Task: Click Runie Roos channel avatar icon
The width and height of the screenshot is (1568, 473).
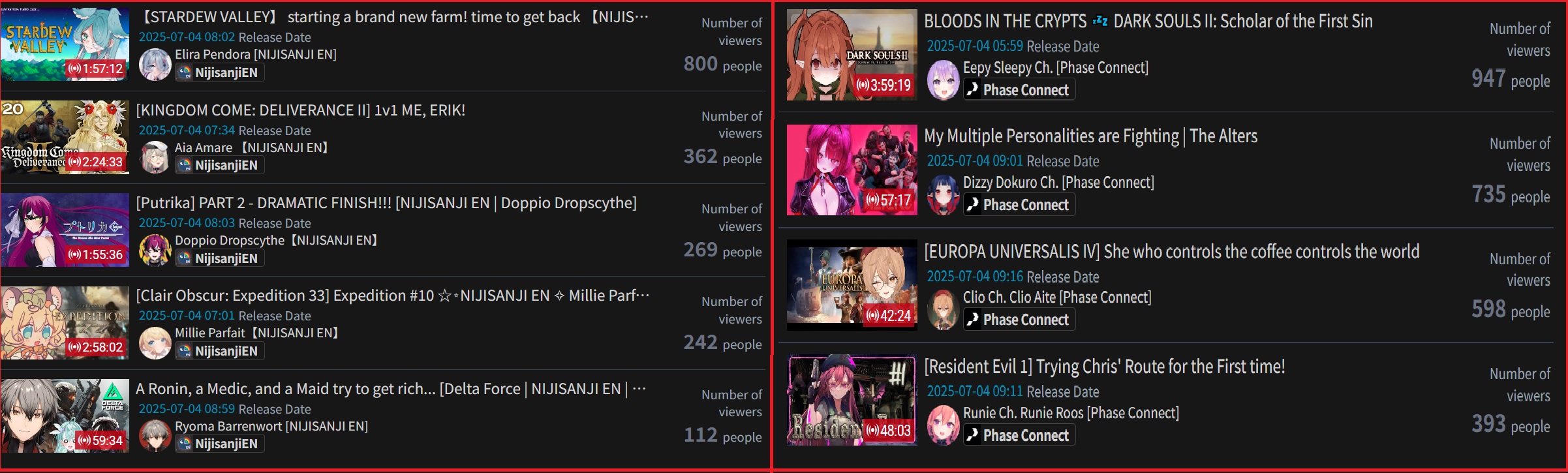Action: 943,425
